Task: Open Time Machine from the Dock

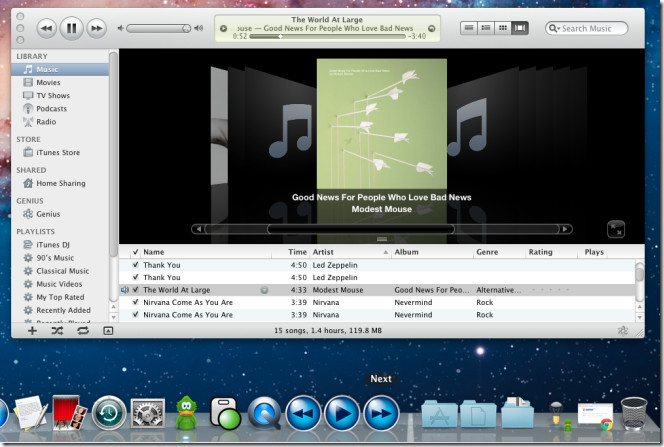Action: click(109, 413)
